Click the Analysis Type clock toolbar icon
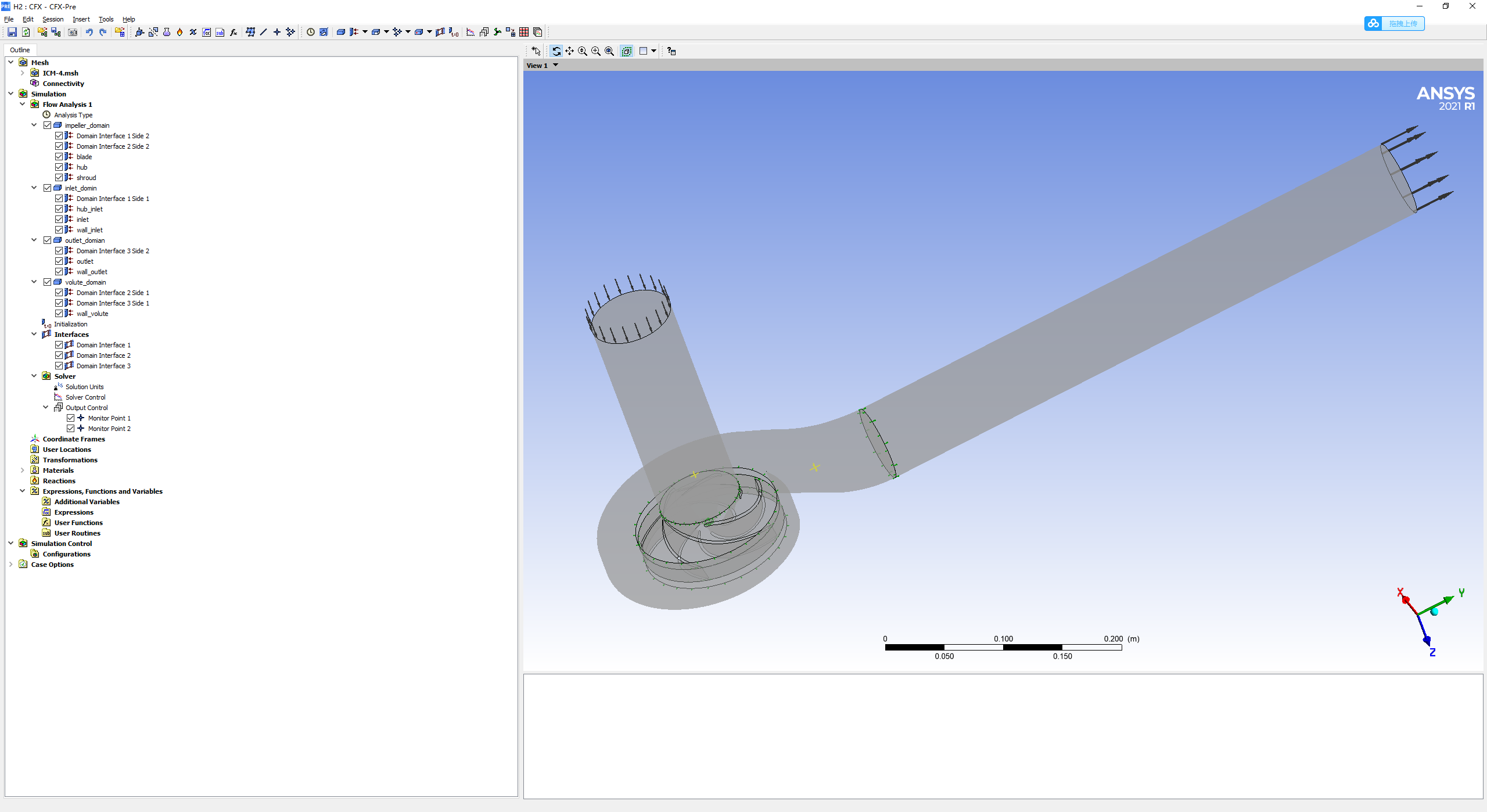The image size is (1487, 812). [311, 33]
